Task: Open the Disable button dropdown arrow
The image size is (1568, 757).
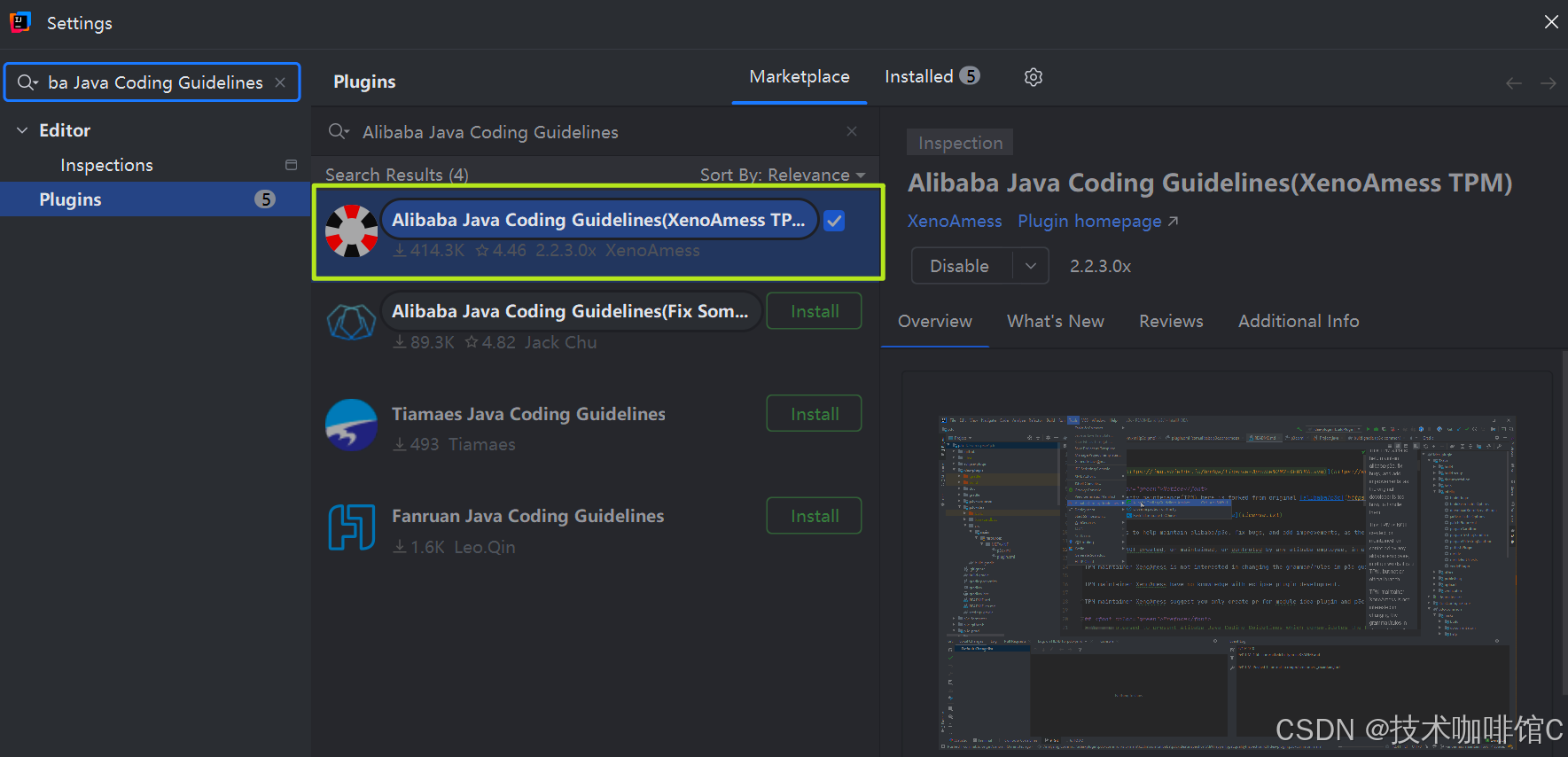Action: [1031, 266]
